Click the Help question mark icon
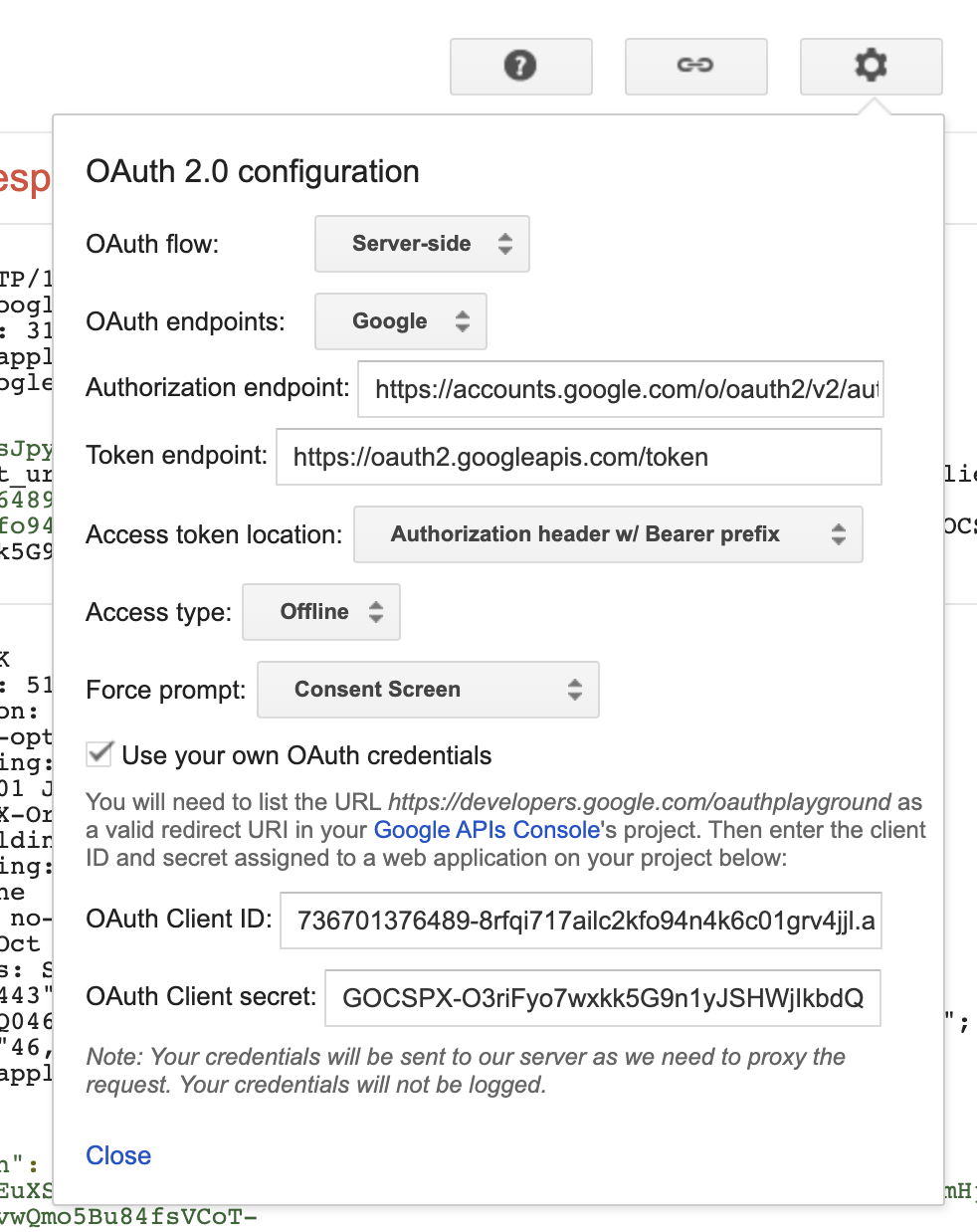The height and width of the screenshot is (1232, 977). (520, 66)
